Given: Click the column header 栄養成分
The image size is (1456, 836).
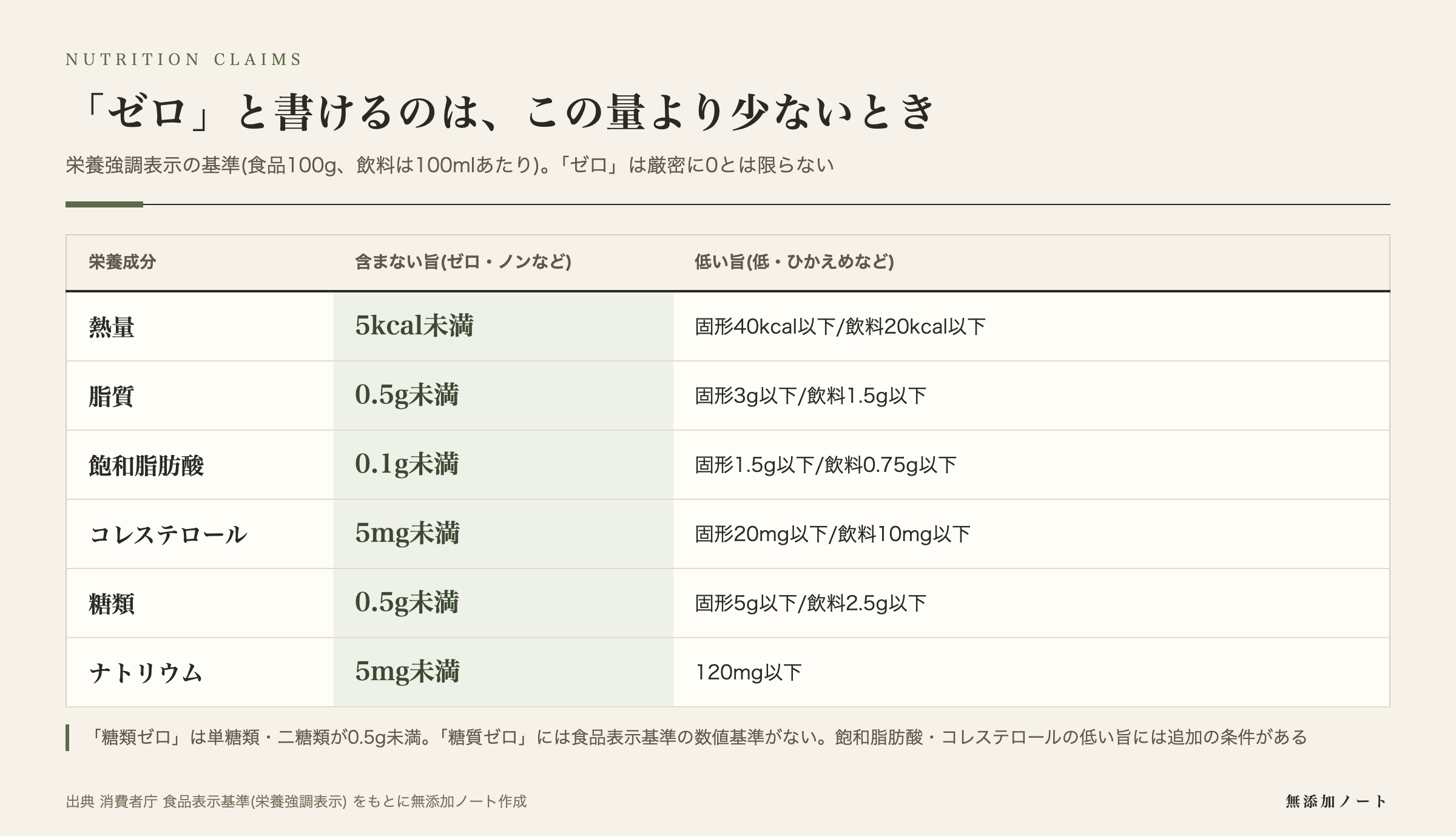Looking at the screenshot, I should click(x=123, y=262).
